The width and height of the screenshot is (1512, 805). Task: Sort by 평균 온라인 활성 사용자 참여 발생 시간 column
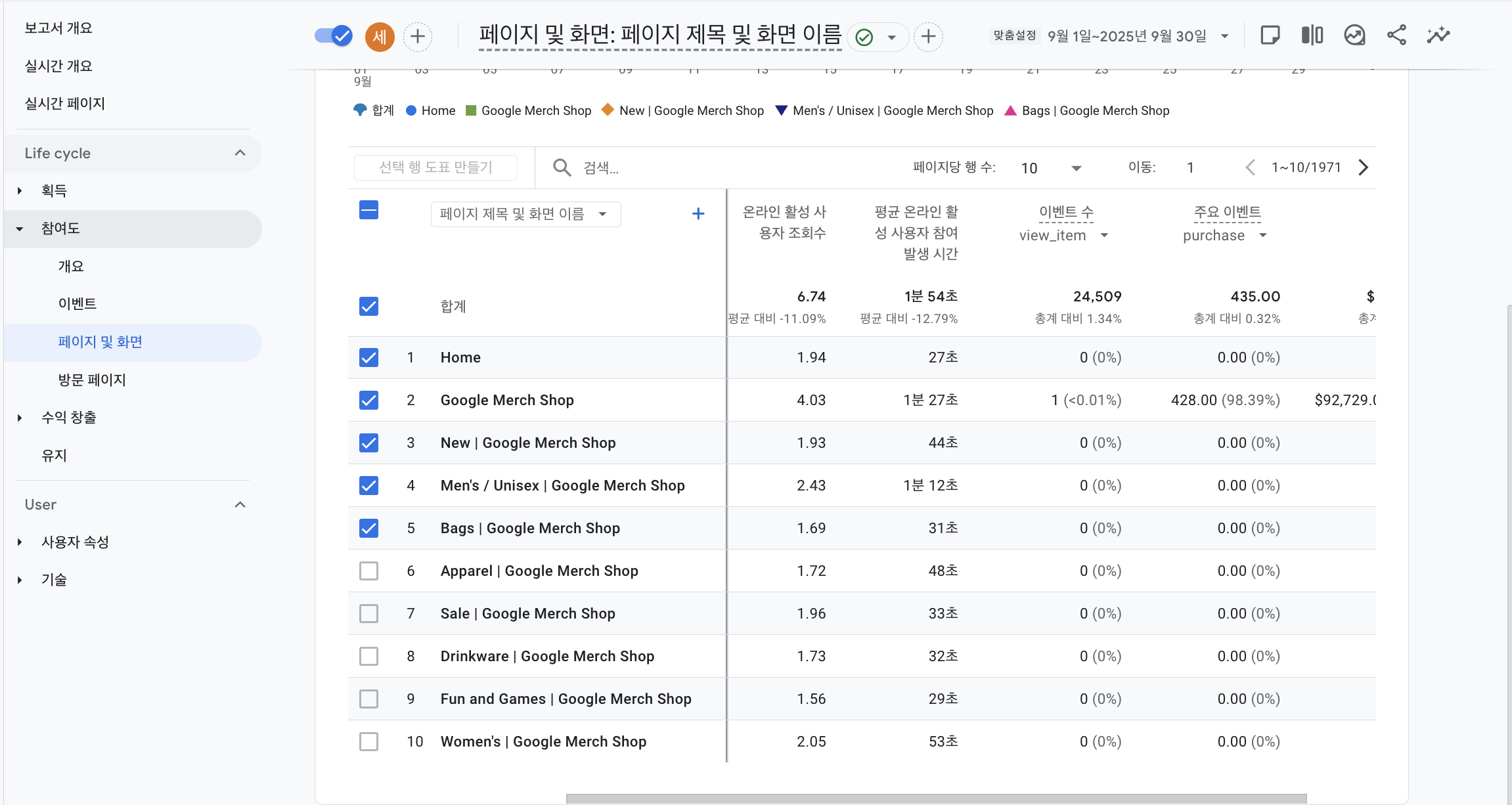point(916,232)
